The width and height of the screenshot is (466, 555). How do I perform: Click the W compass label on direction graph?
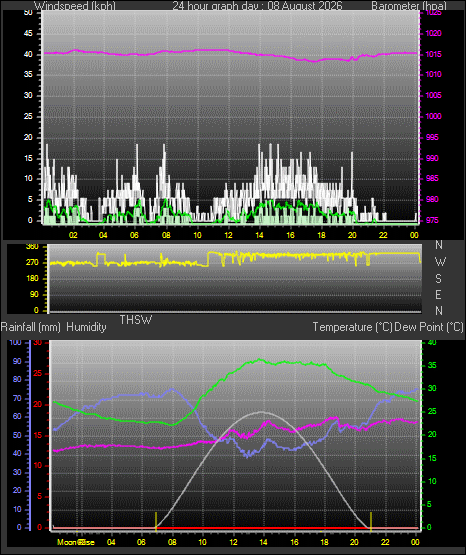point(440,262)
